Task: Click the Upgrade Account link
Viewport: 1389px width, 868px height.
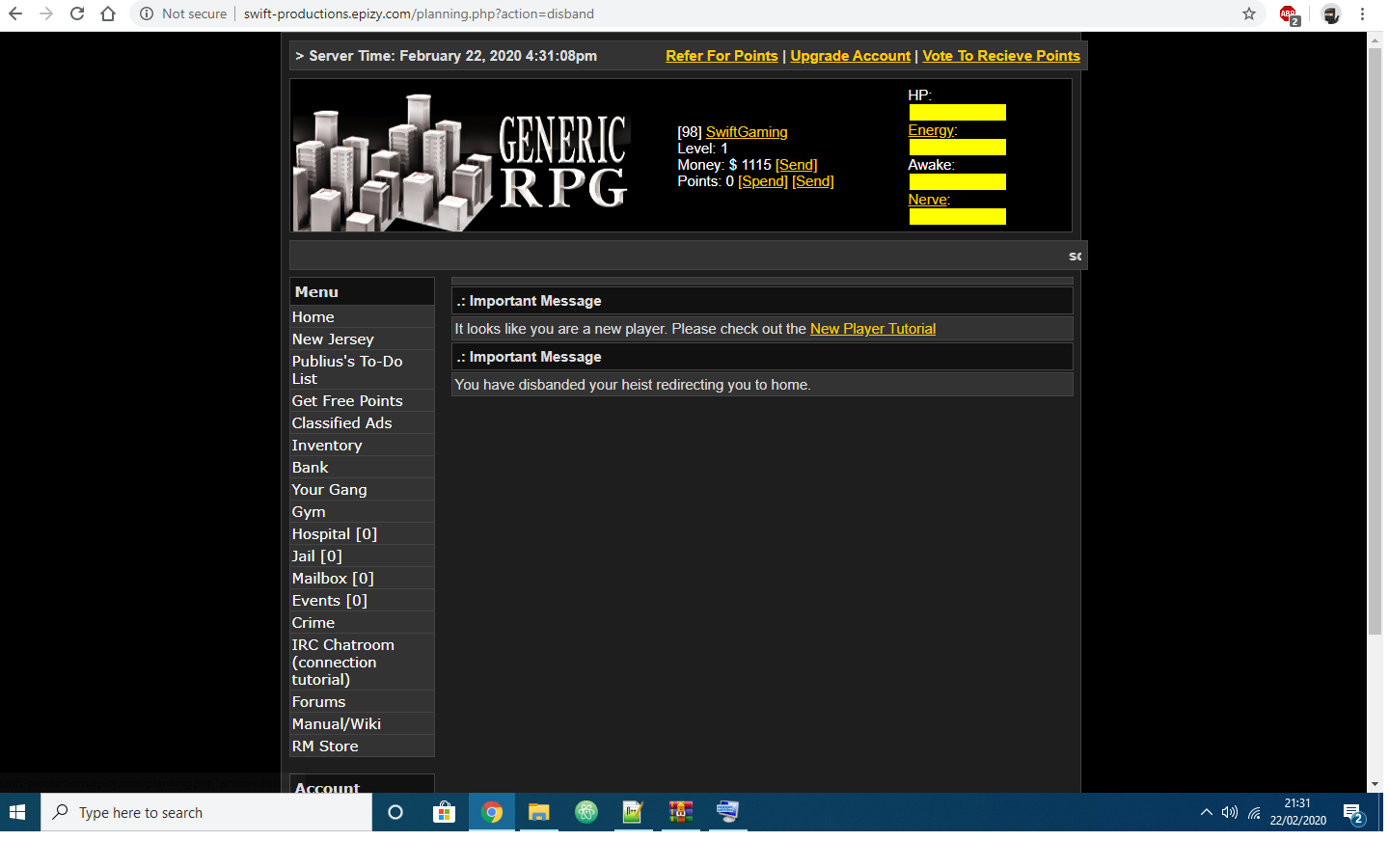Action: point(850,56)
